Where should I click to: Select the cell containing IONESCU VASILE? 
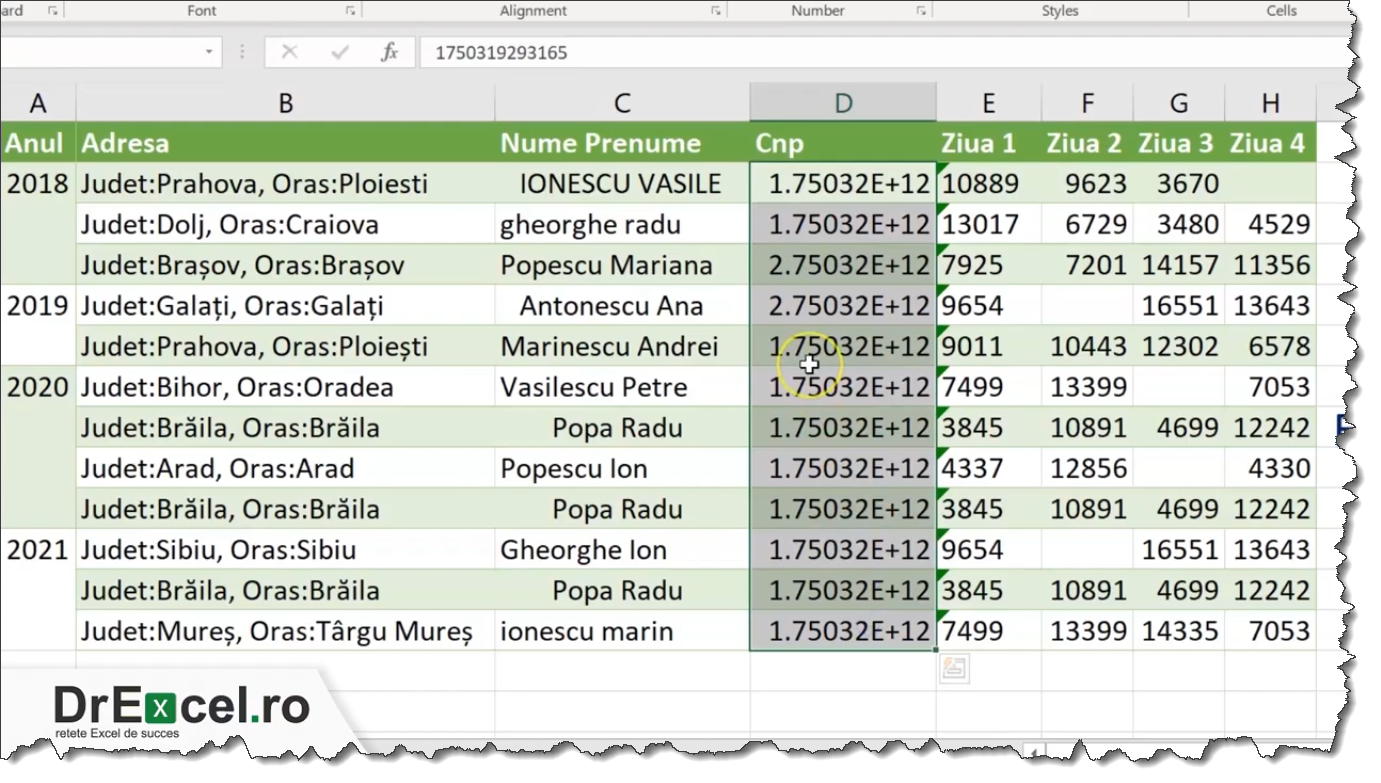coord(621,183)
